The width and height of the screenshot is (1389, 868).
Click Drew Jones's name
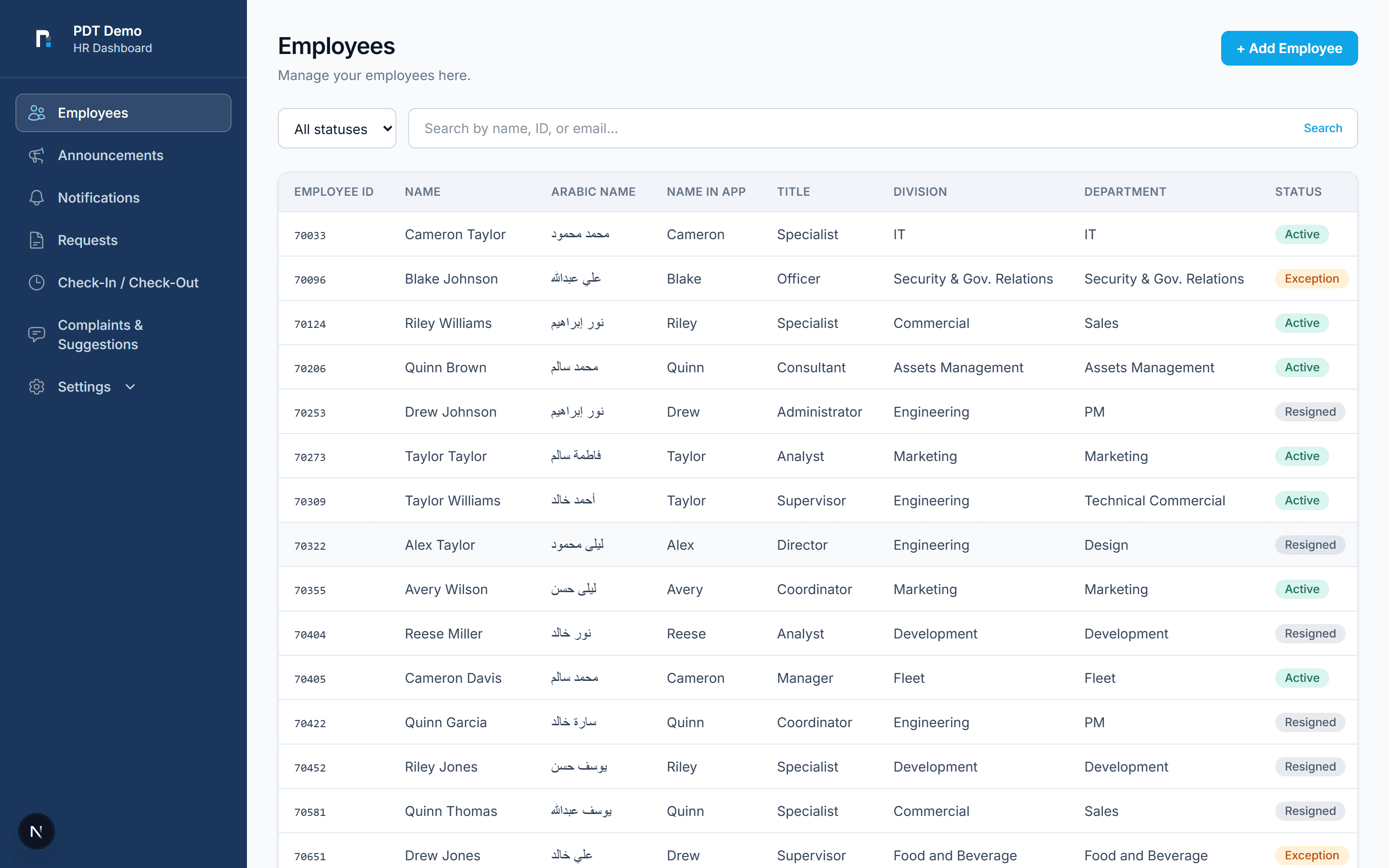pyautogui.click(x=442, y=855)
